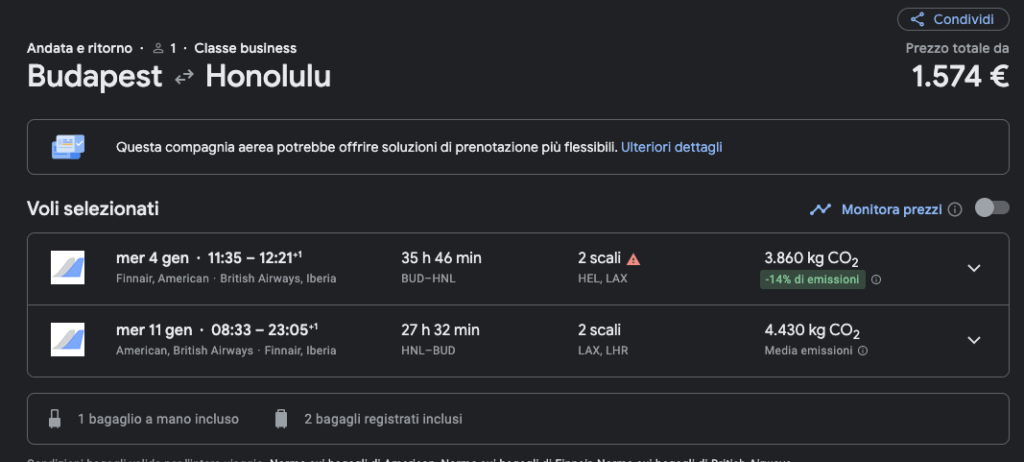Click the checked baggage suitcase icon
The image size is (1024, 462).
281,419
